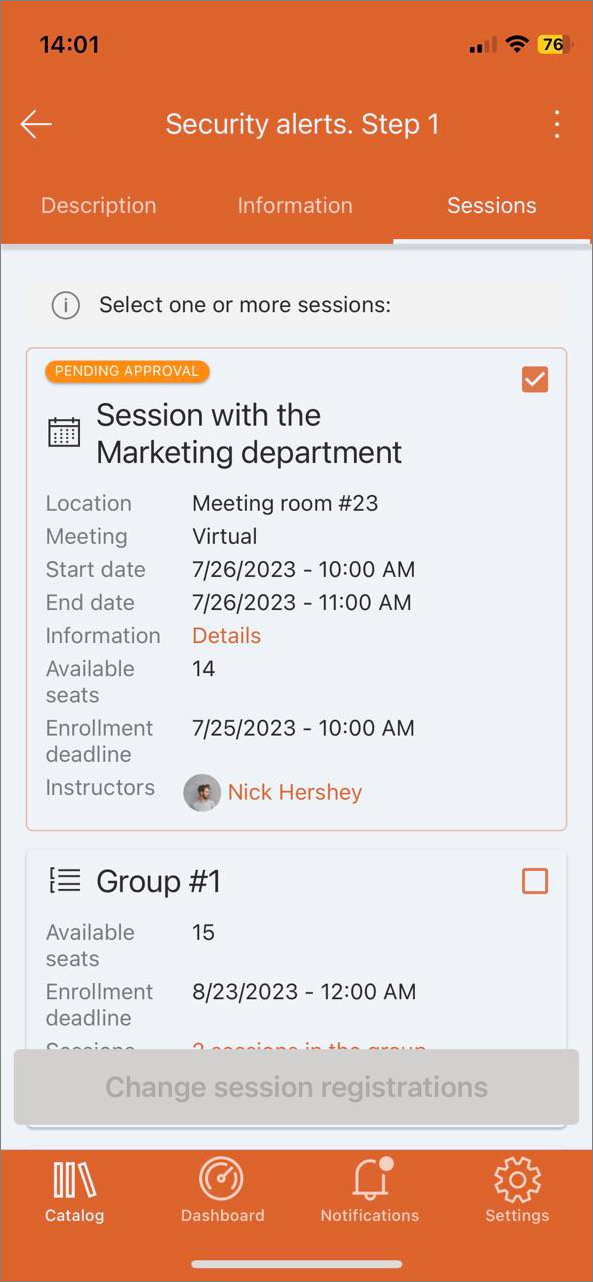Tap Select one or more sessions text
The height and width of the screenshot is (1282, 593).
pos(245,305)
